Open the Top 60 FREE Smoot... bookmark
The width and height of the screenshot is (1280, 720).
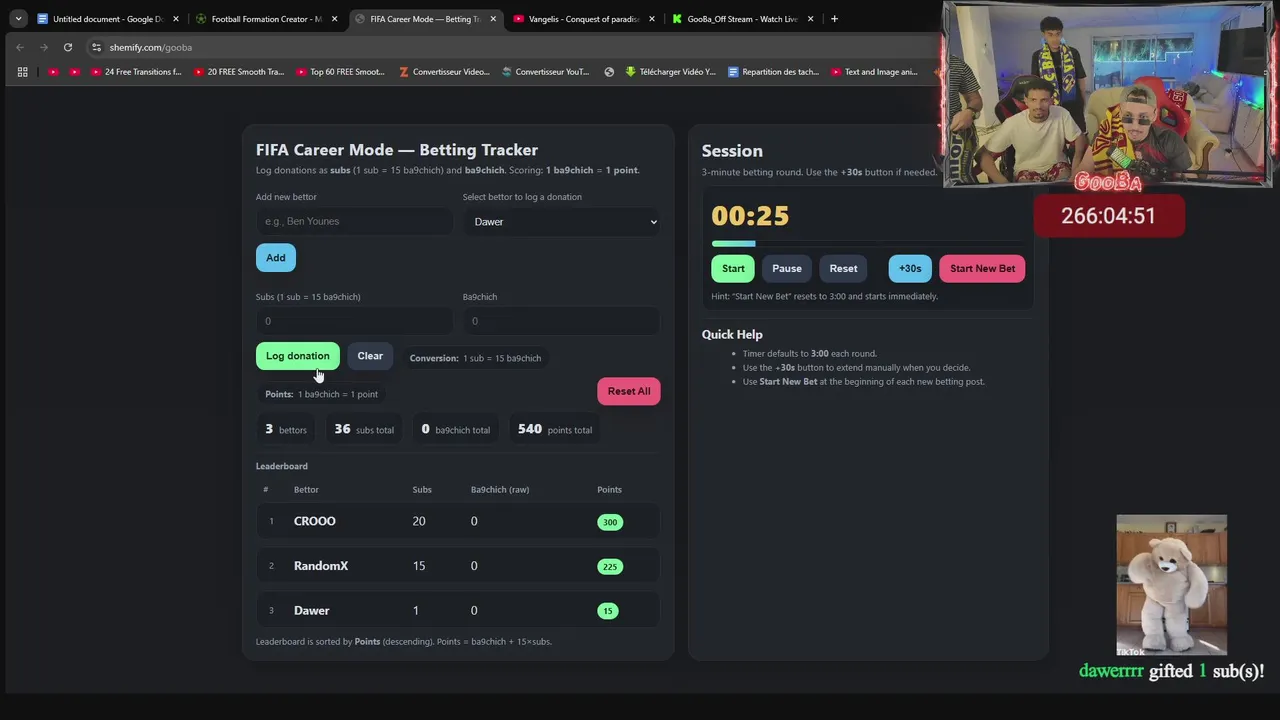341,72
